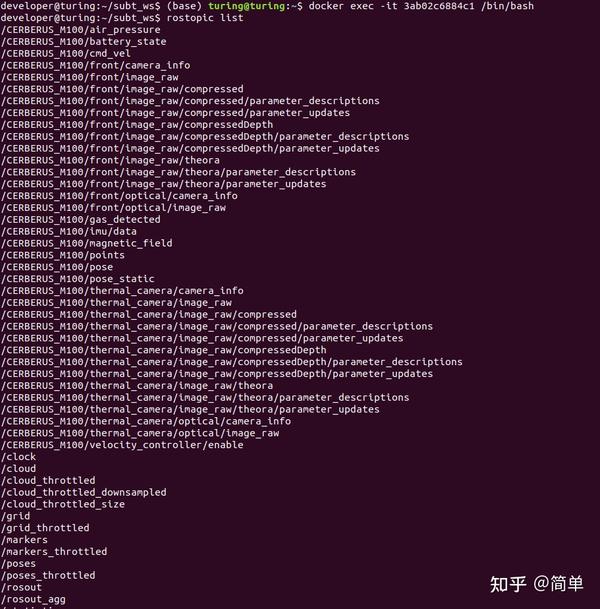The image size is (600, 609).
Task: Click the /CERBERUS_M100/air_pressure topic line
Action: coord(81,30)
